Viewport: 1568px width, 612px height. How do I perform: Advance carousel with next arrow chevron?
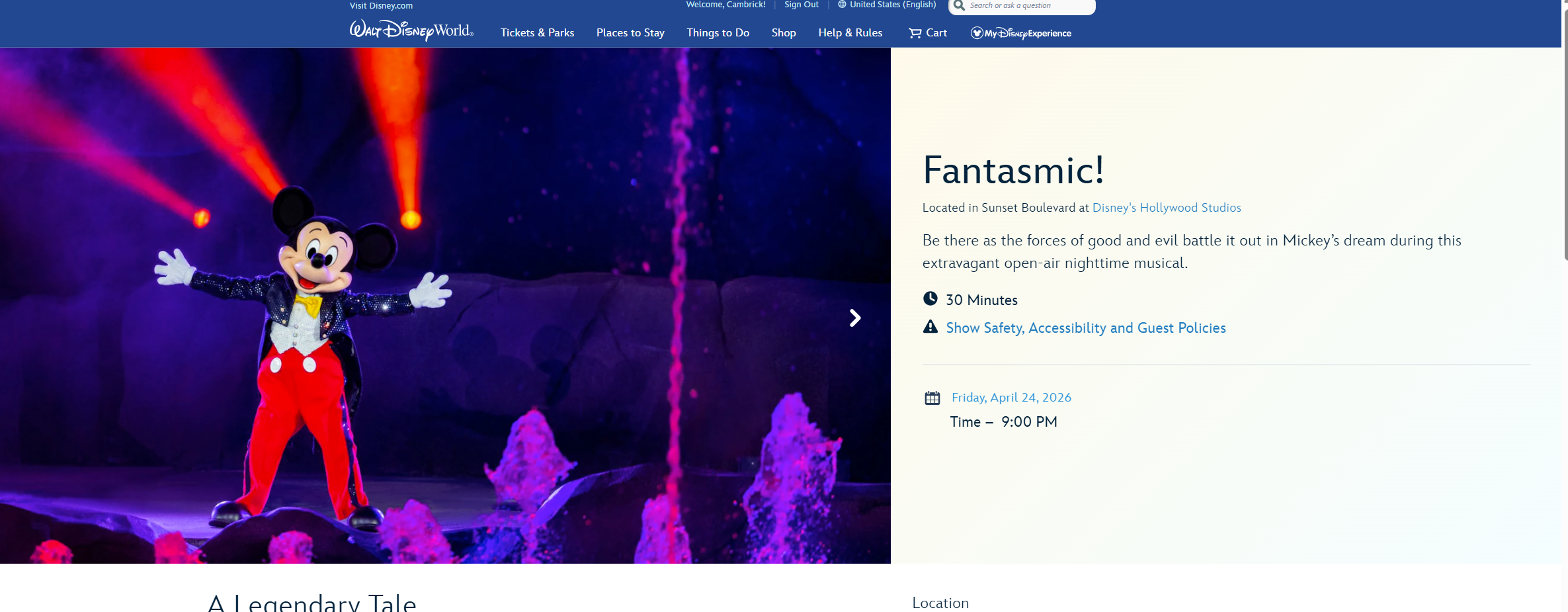pyautogui.click(x=854, y=318)
